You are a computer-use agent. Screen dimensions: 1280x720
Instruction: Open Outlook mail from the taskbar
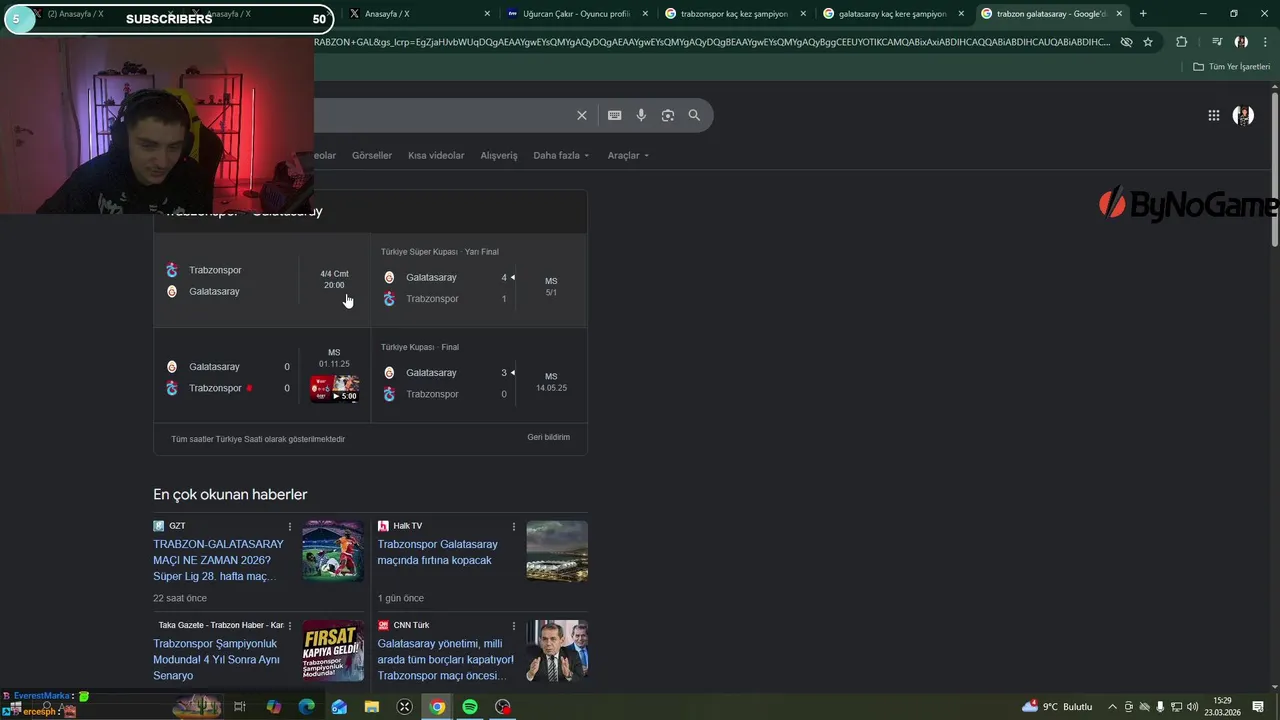click(339, 707)
